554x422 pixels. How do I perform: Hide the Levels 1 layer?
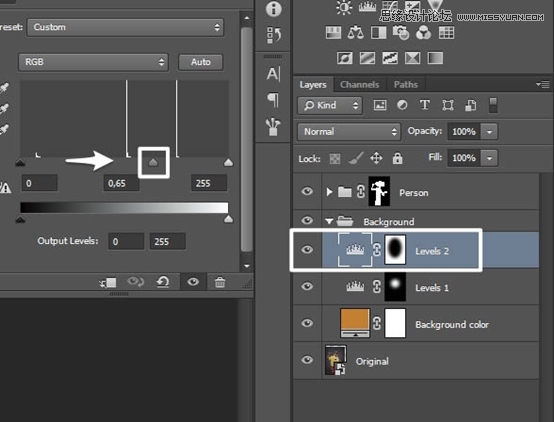pyautogui.click(x=307, y=286)
